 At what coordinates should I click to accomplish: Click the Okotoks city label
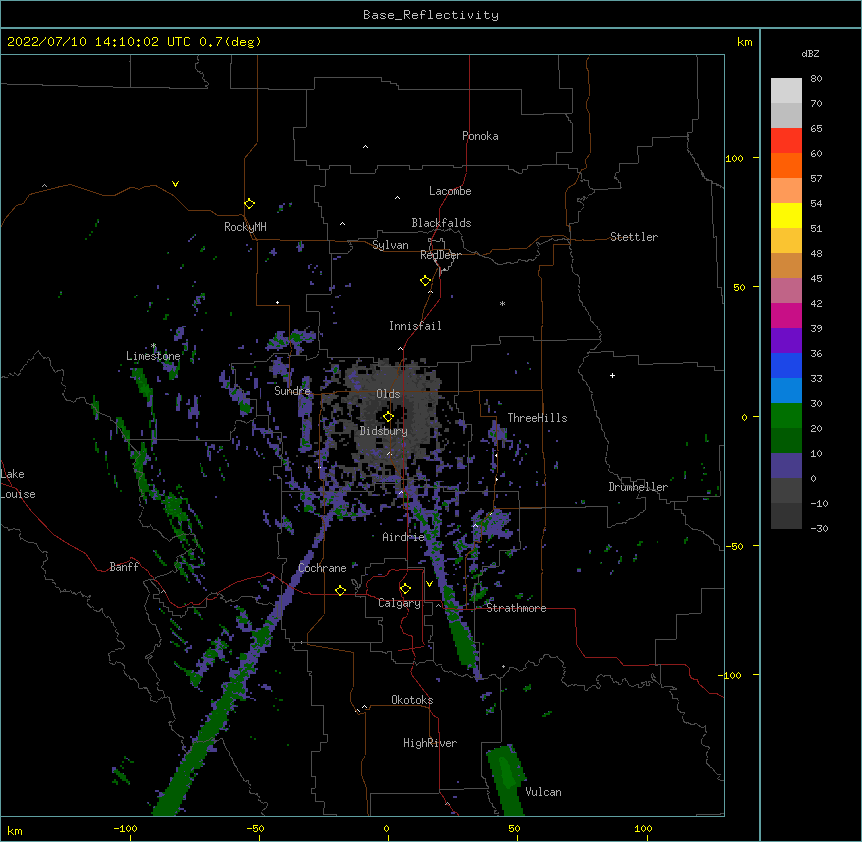pos(412,700)
